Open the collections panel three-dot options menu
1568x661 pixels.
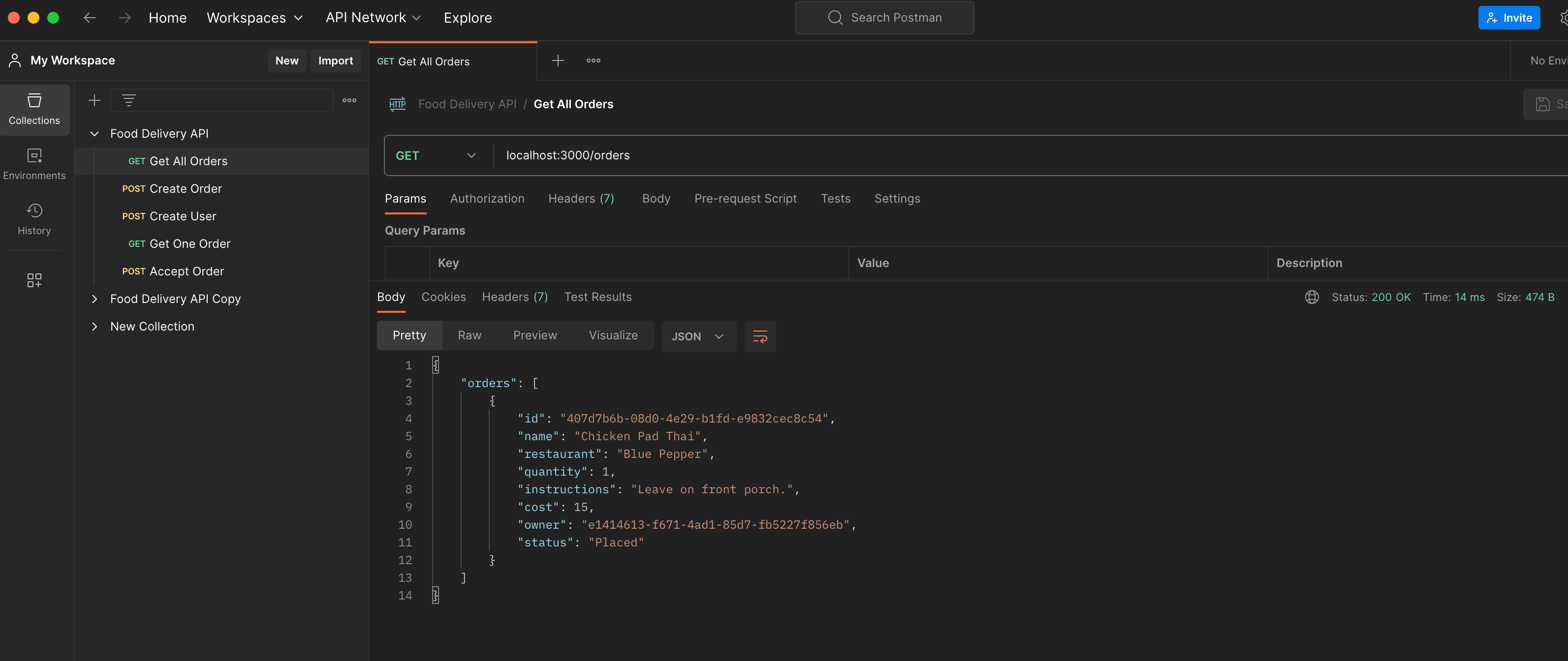coord(349,100)
